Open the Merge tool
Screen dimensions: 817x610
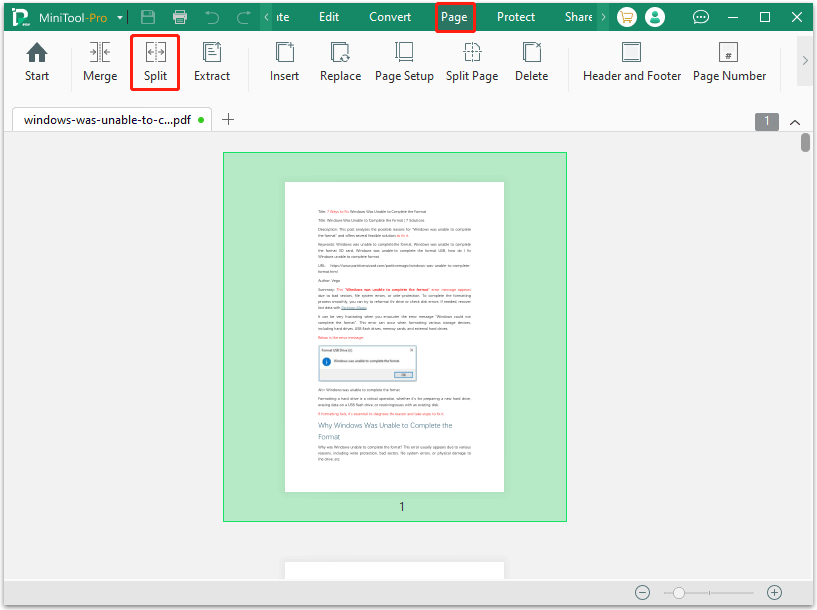tap(99, 62)
